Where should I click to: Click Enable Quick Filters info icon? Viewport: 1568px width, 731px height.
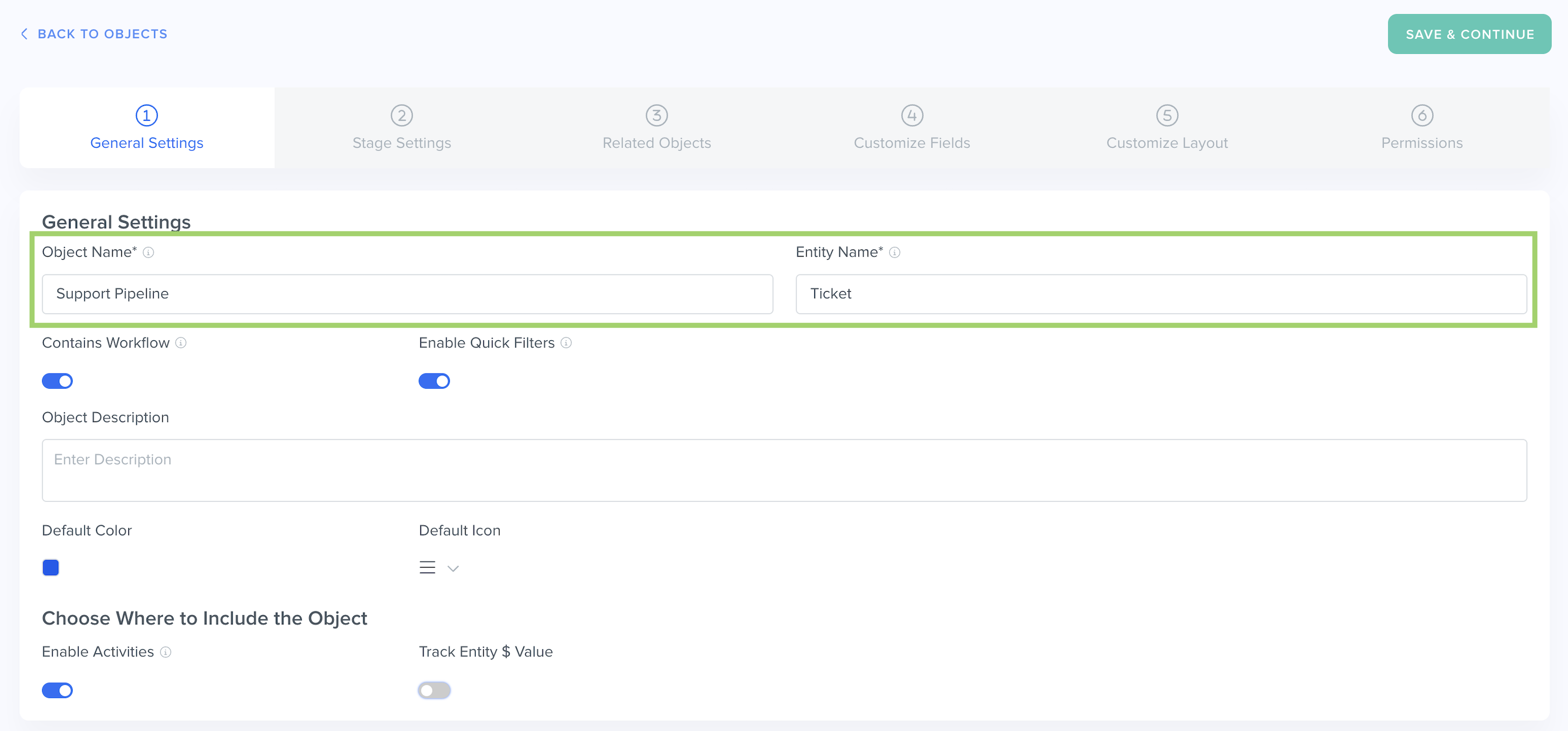pyautogui.click(x=566, y=343)
